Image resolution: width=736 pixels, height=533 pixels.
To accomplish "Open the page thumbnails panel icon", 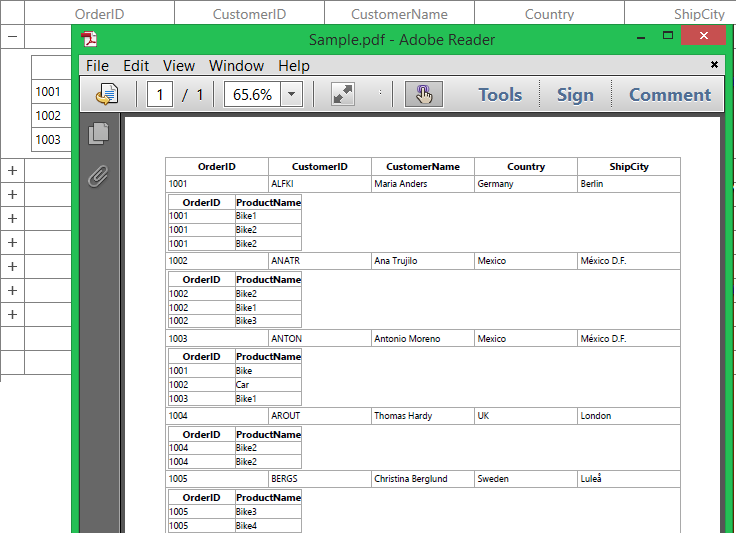I will (99, 134).
